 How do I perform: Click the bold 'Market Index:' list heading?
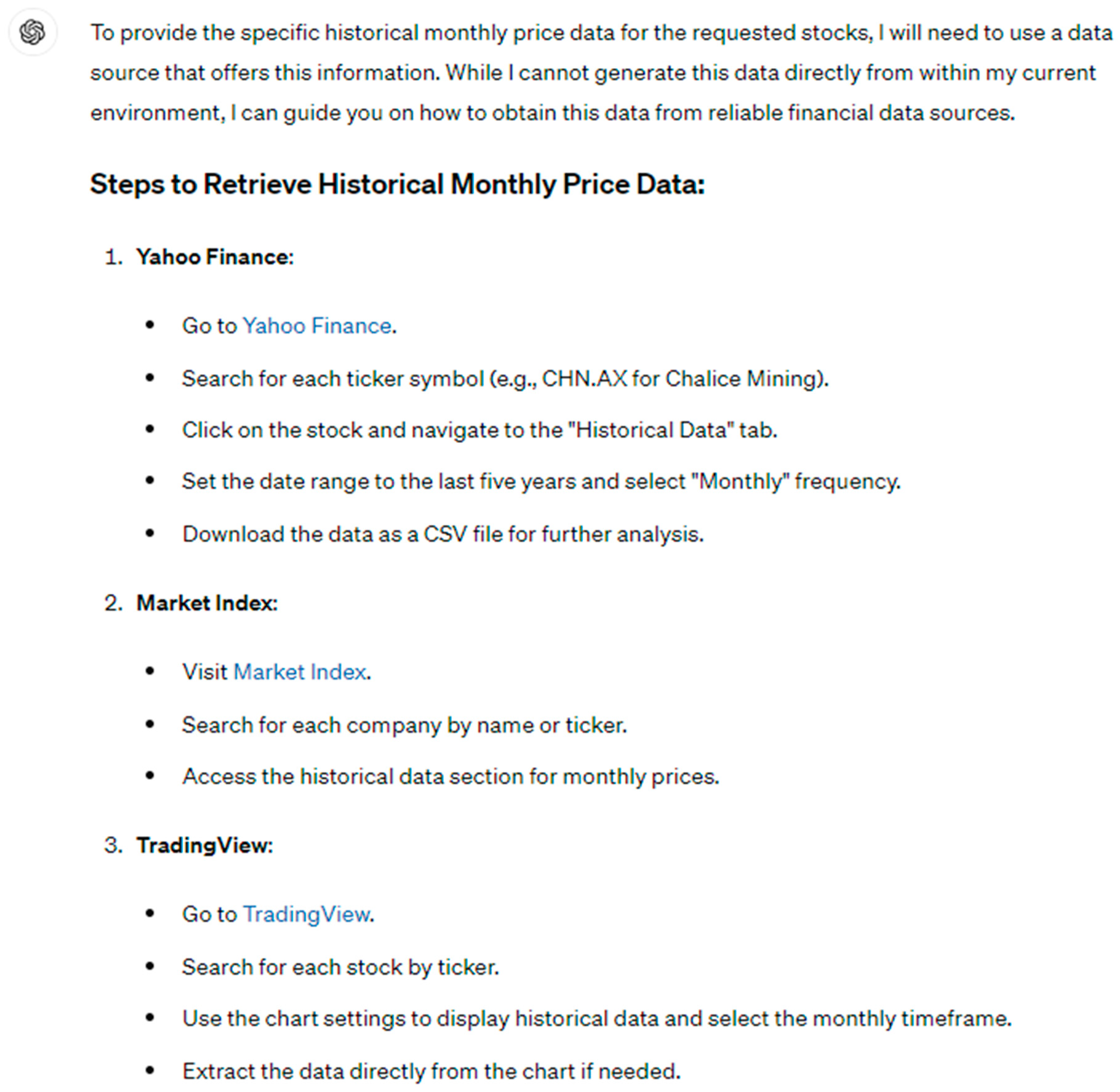tap(206, 603)
